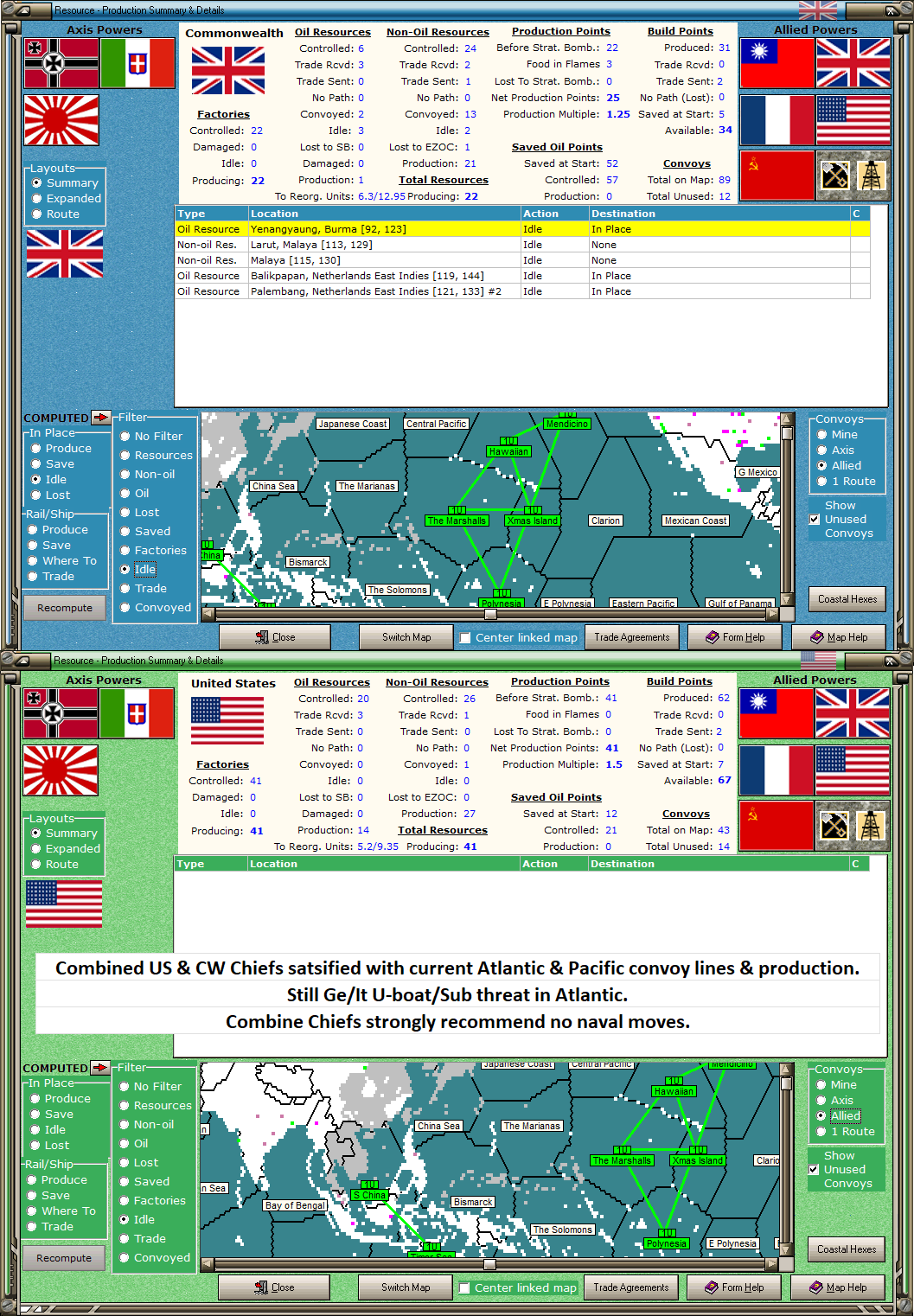Select the Balikpapan, Netherlands East Indies row

coord(522,276)
